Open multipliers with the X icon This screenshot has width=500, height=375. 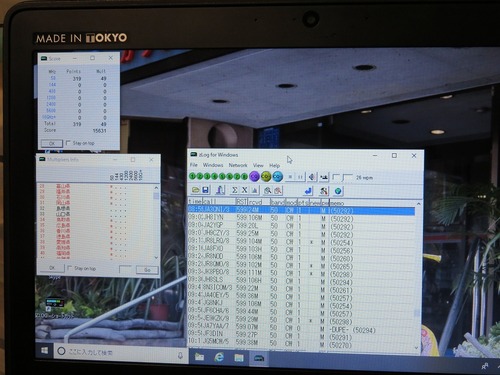244,190
